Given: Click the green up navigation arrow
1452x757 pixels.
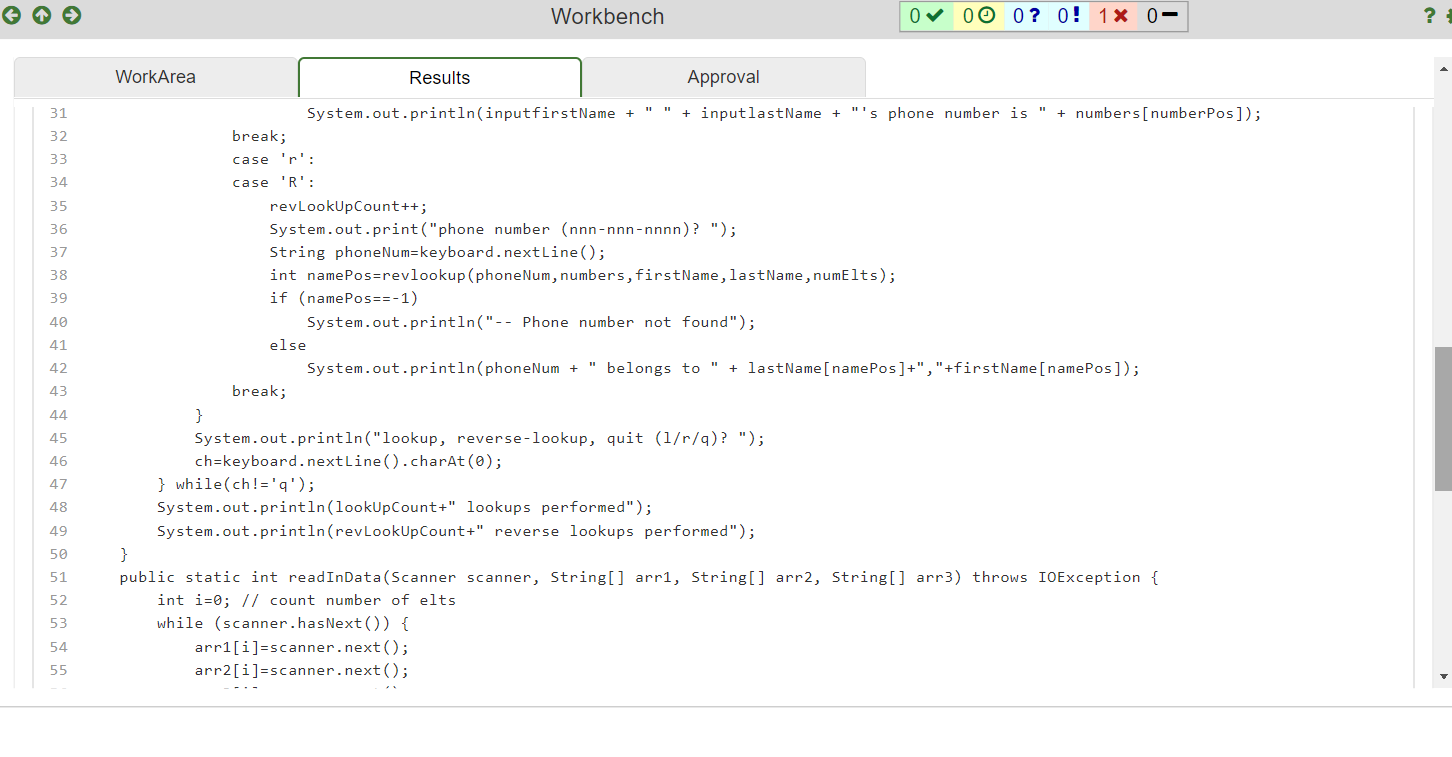Looking at the screenshot, I should pos(41,15).
